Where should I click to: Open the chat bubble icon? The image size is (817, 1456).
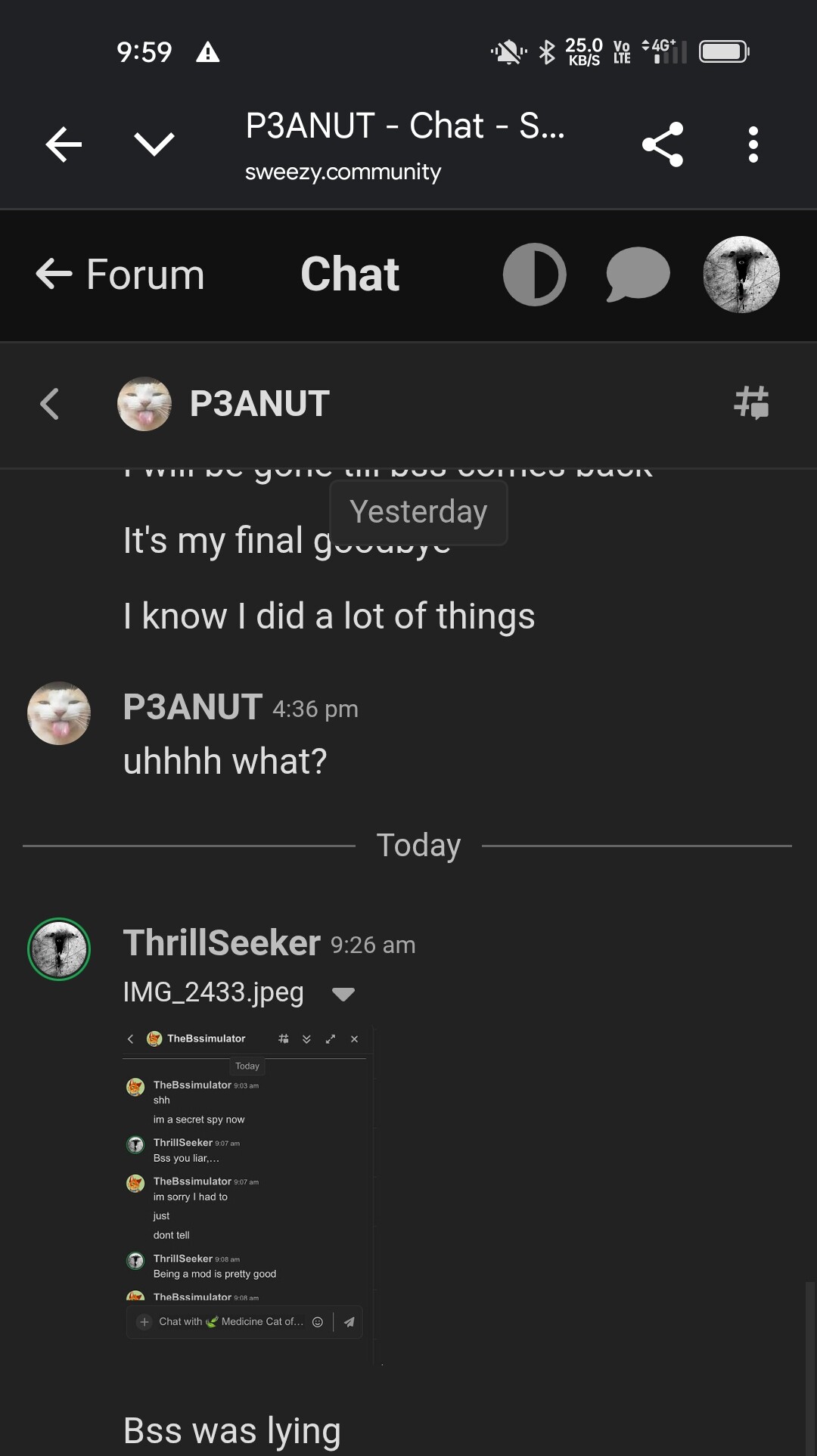(x=638, y=275)
